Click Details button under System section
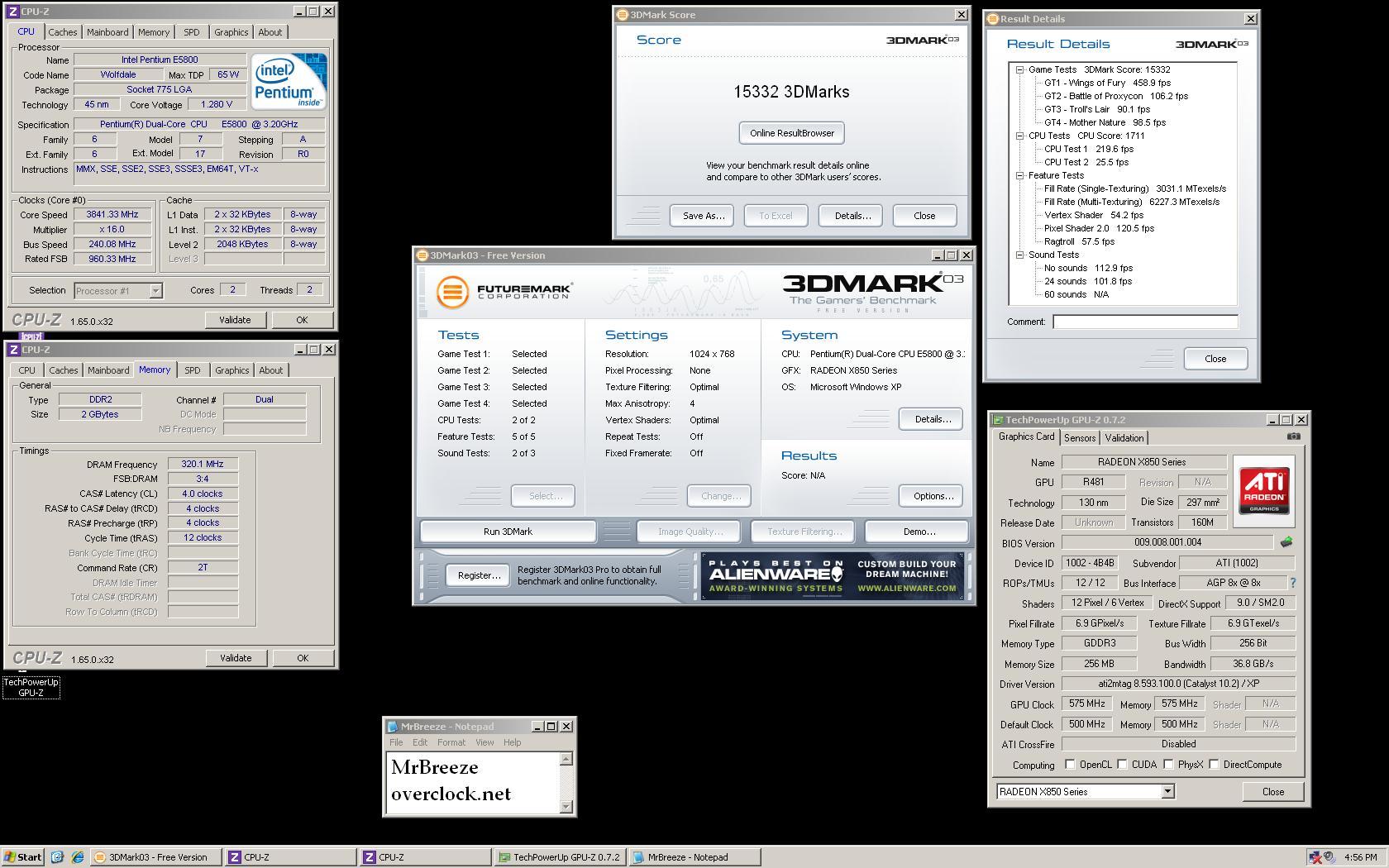This screenshot has width=1389, height=868. pyautogui.click(x=933, y=419)
